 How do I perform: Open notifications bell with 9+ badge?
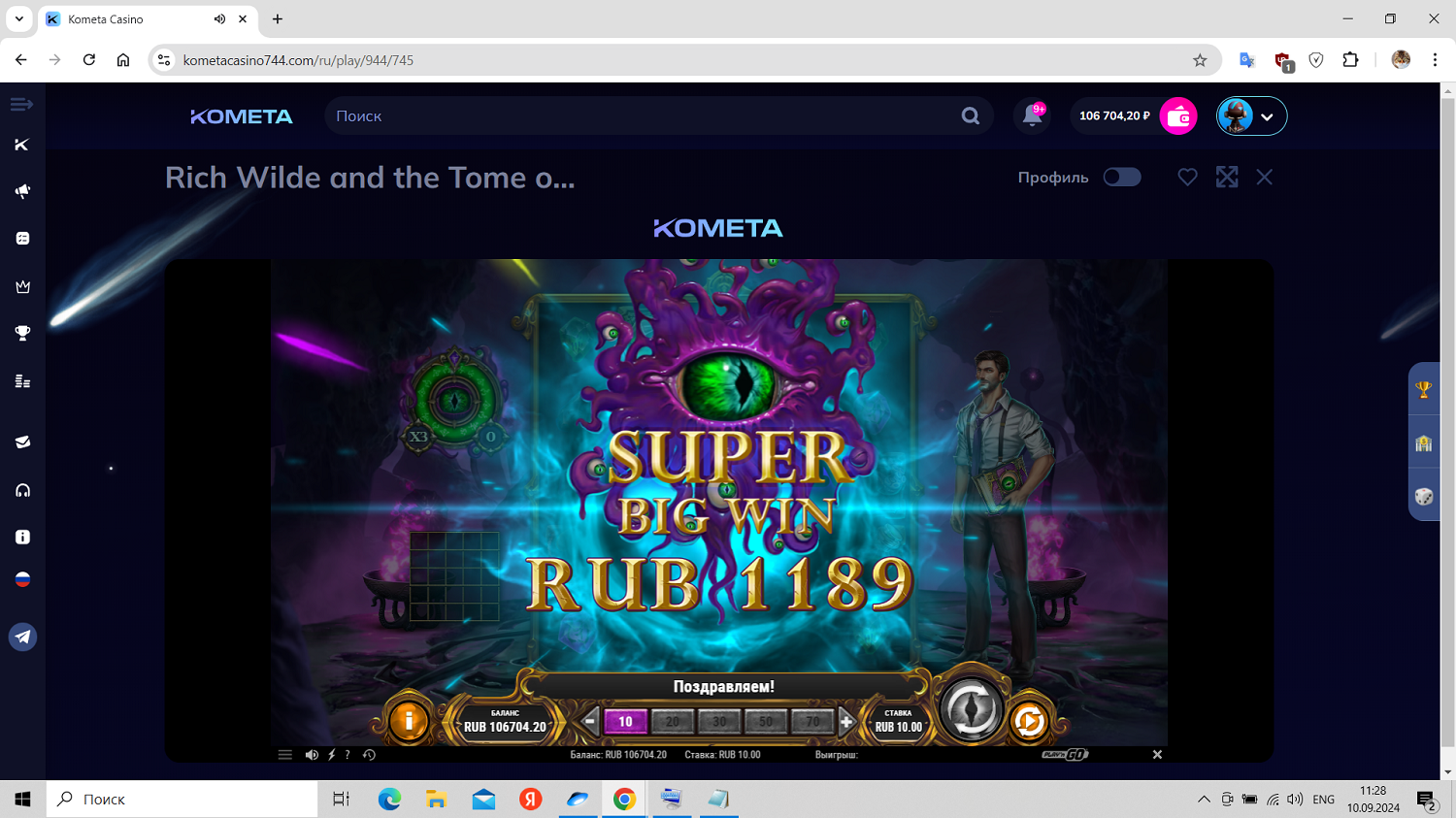coord(1033,115)
